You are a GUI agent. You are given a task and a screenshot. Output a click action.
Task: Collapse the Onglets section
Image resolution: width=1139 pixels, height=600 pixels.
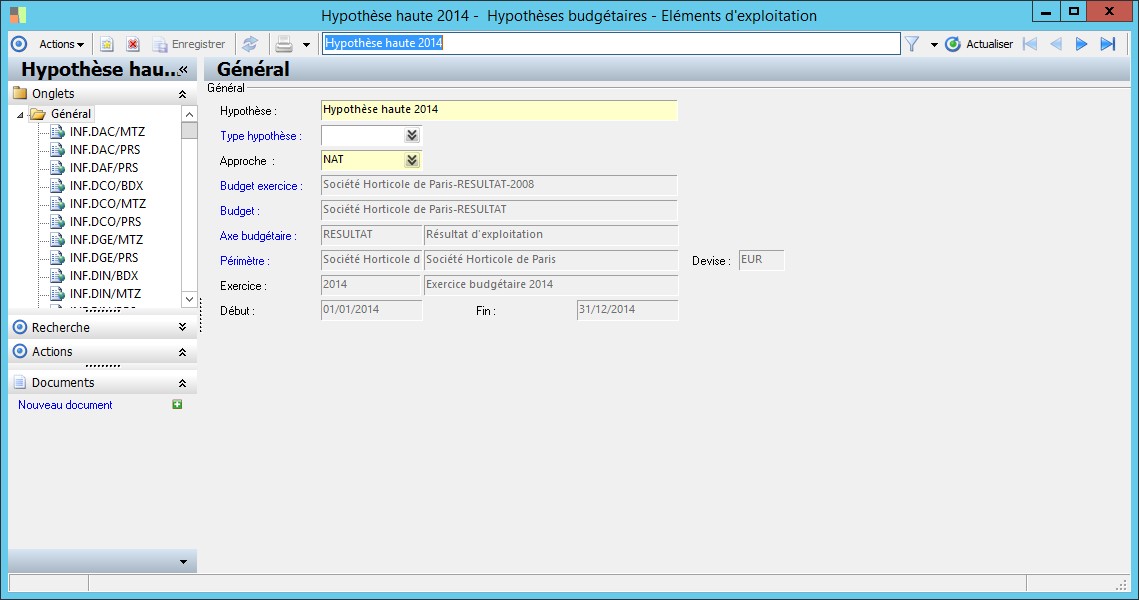[182, 94]
